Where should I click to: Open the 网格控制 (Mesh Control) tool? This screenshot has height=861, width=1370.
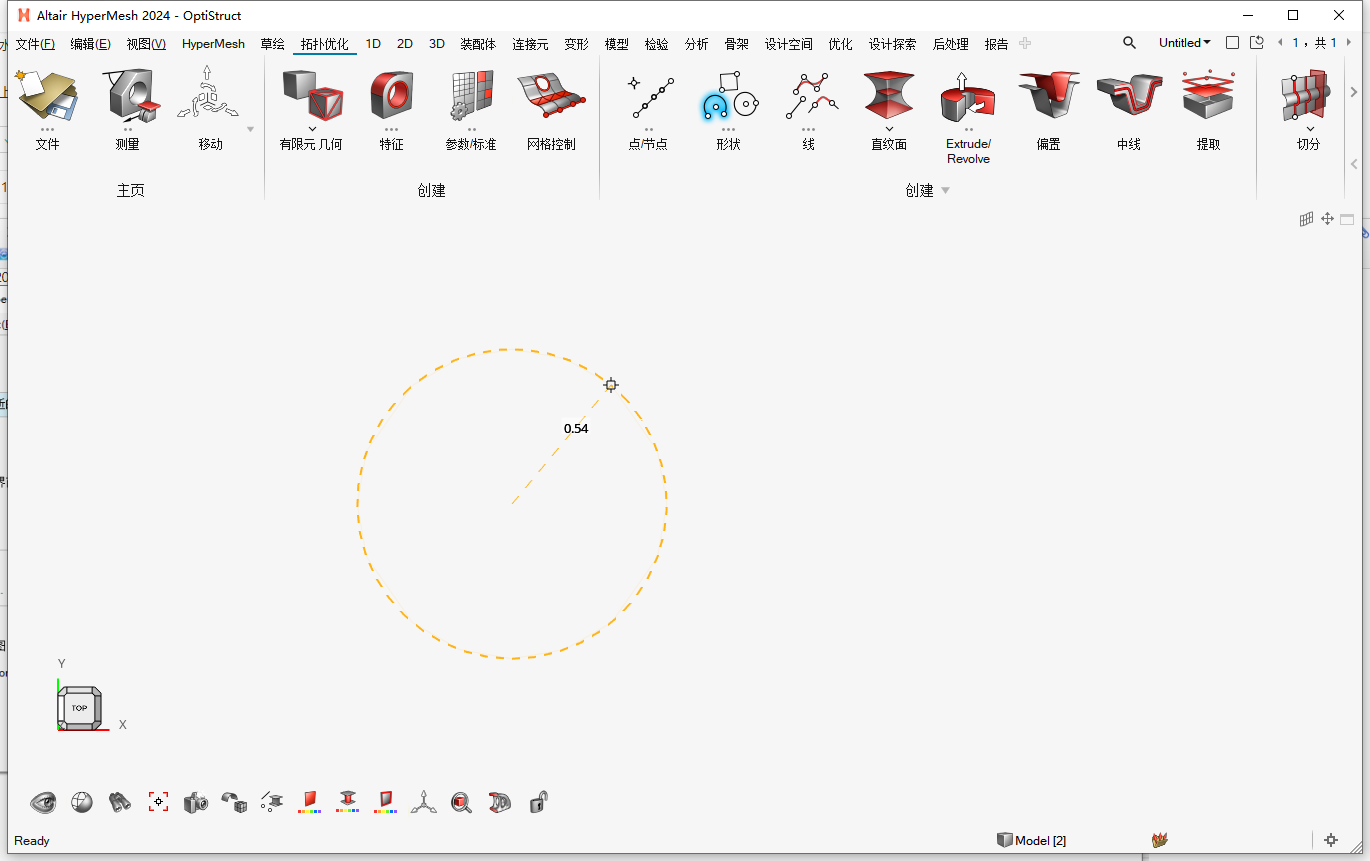pyautogui.click(x=553, y=105)
